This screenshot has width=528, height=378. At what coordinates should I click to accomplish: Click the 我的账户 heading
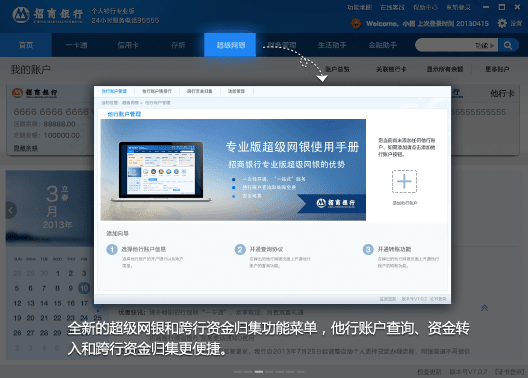point(31,70)
